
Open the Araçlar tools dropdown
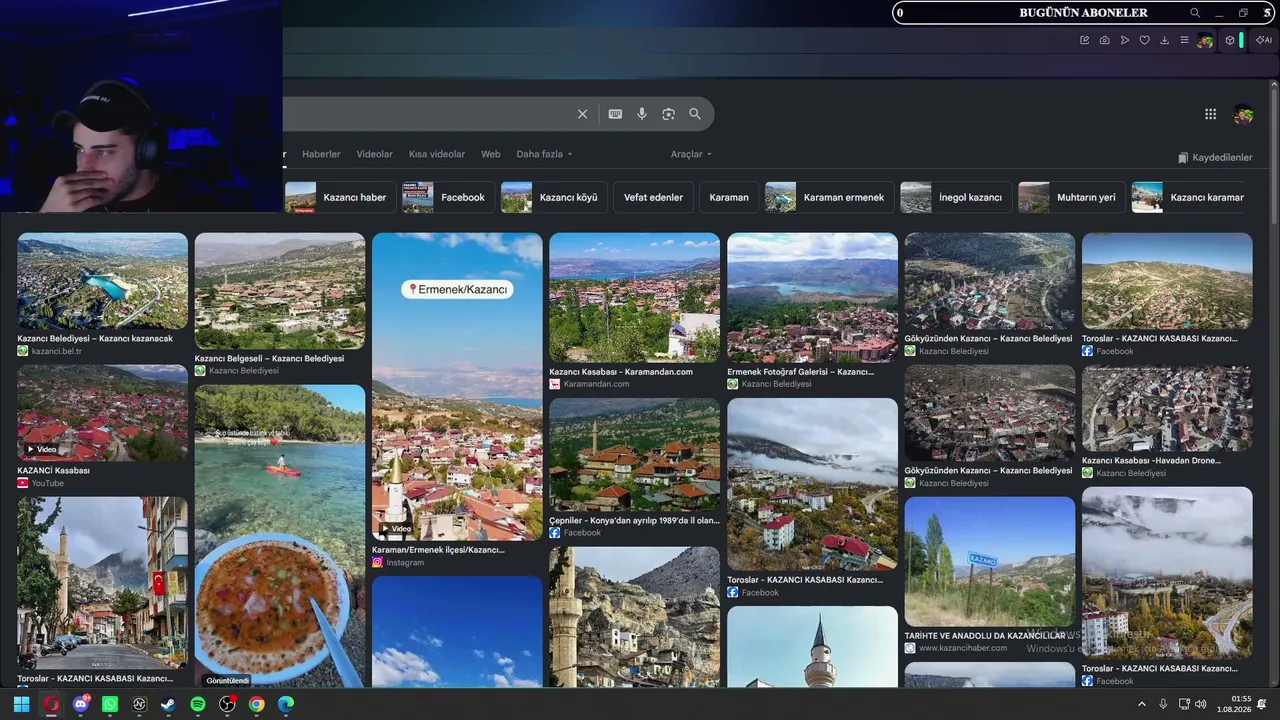[691, 154]
